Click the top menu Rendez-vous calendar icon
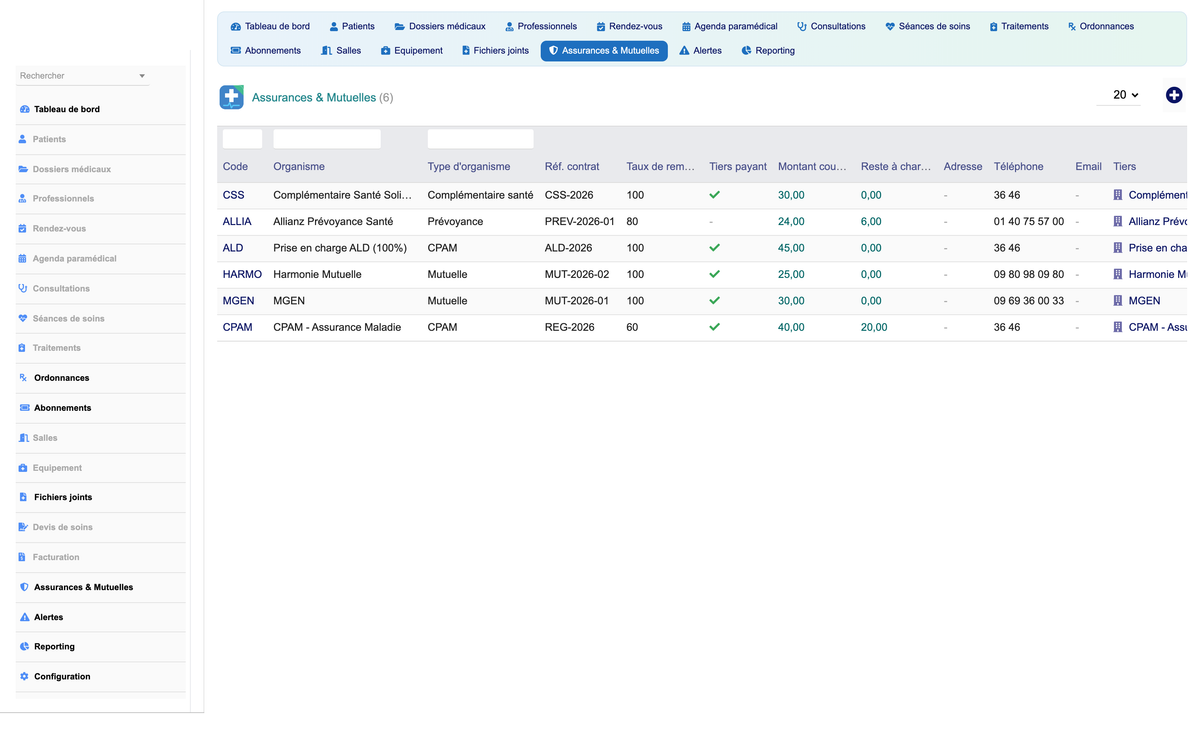Screen dimensions: 1200x743 coord(601,27)
